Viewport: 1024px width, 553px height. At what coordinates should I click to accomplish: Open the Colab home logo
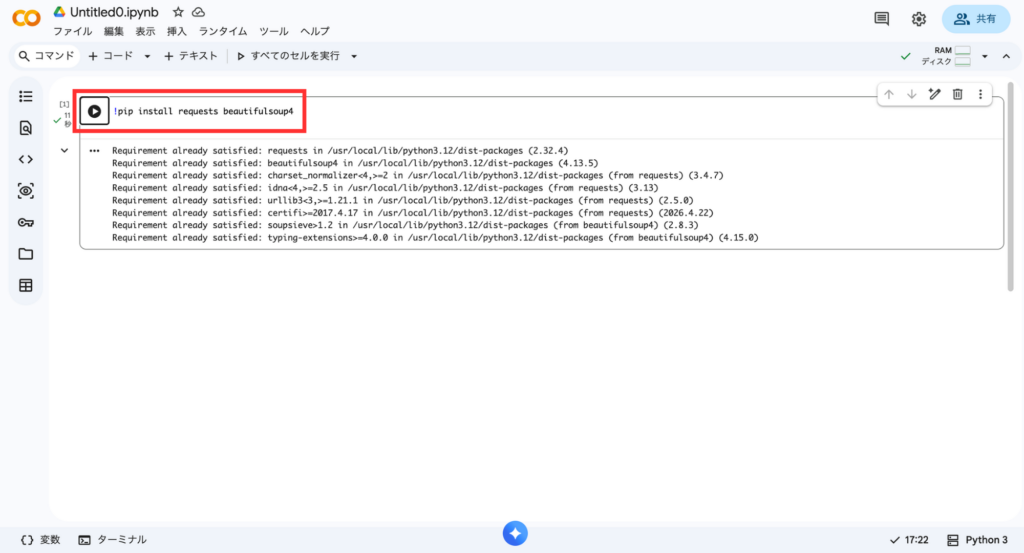click(26, 18)
